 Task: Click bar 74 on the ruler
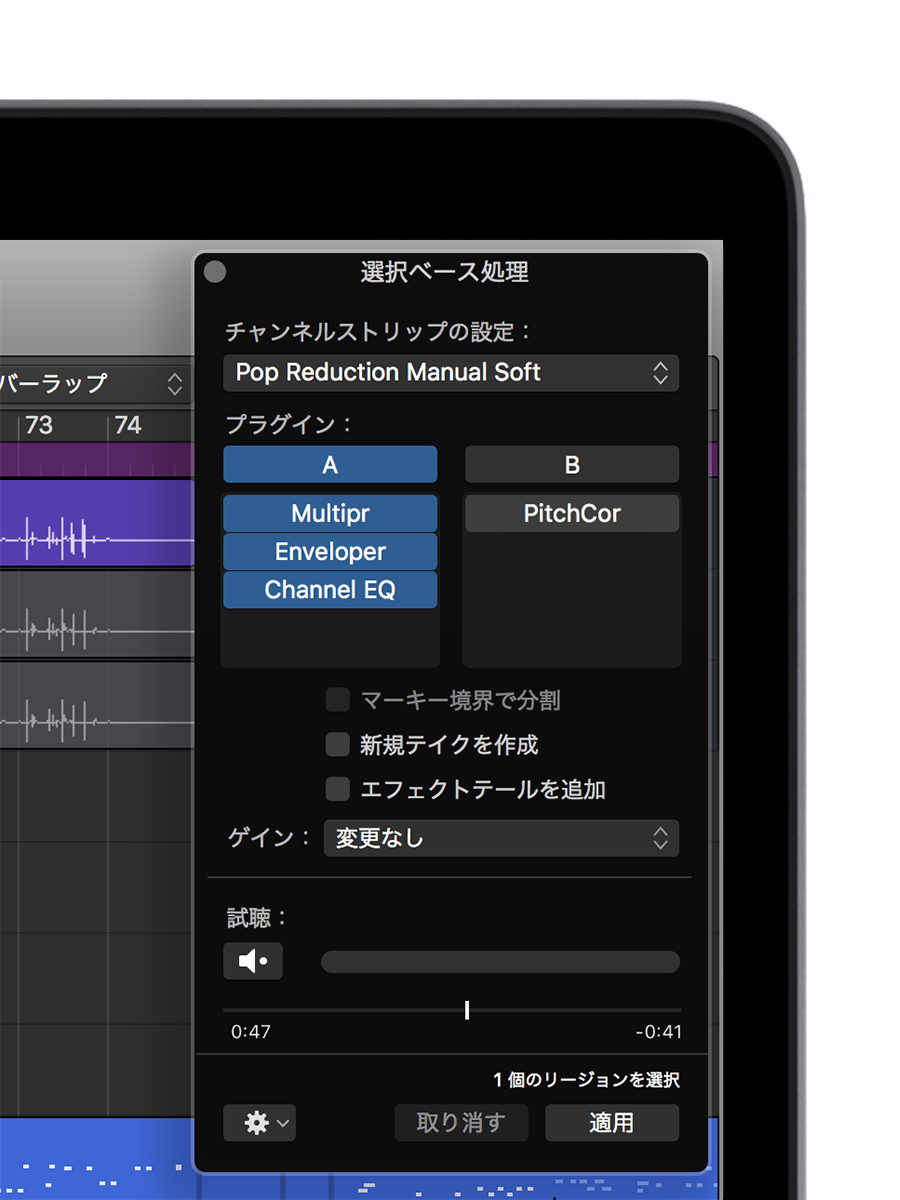point(128,426)
